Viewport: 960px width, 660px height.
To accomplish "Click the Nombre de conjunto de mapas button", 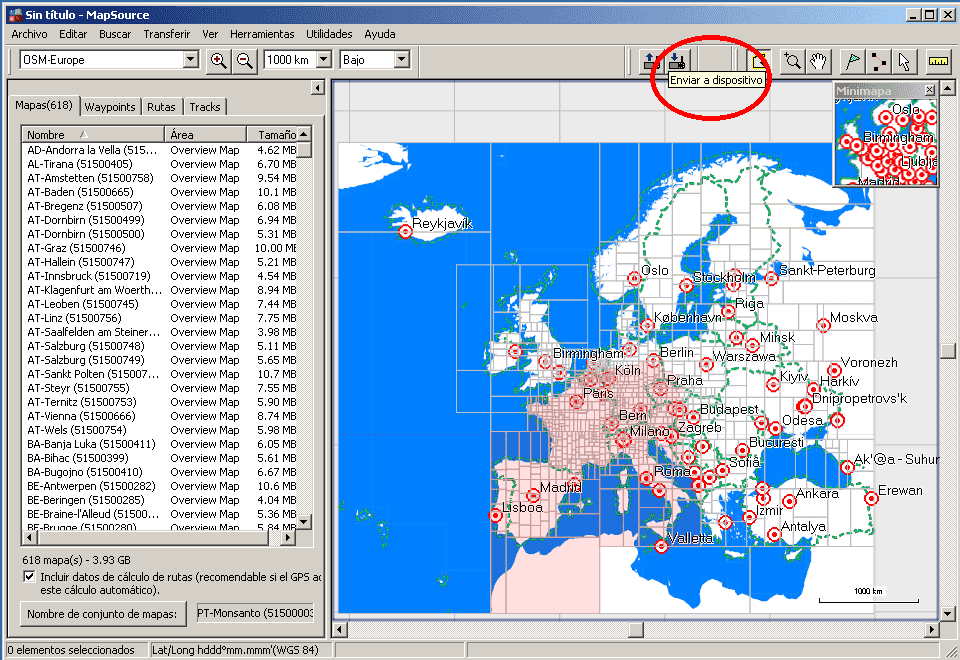I will [102, 613].
